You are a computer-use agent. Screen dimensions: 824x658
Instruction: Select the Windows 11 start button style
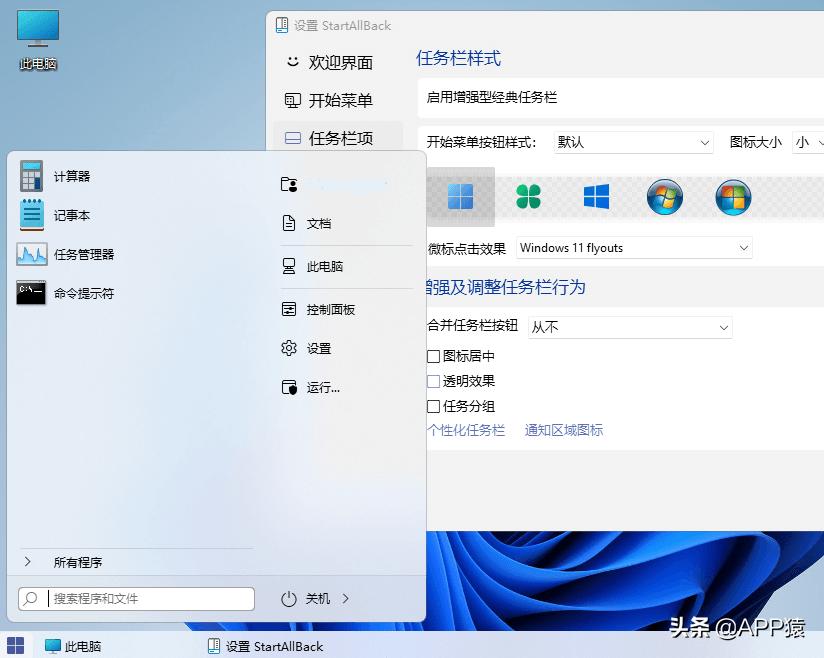click(460, 197)
